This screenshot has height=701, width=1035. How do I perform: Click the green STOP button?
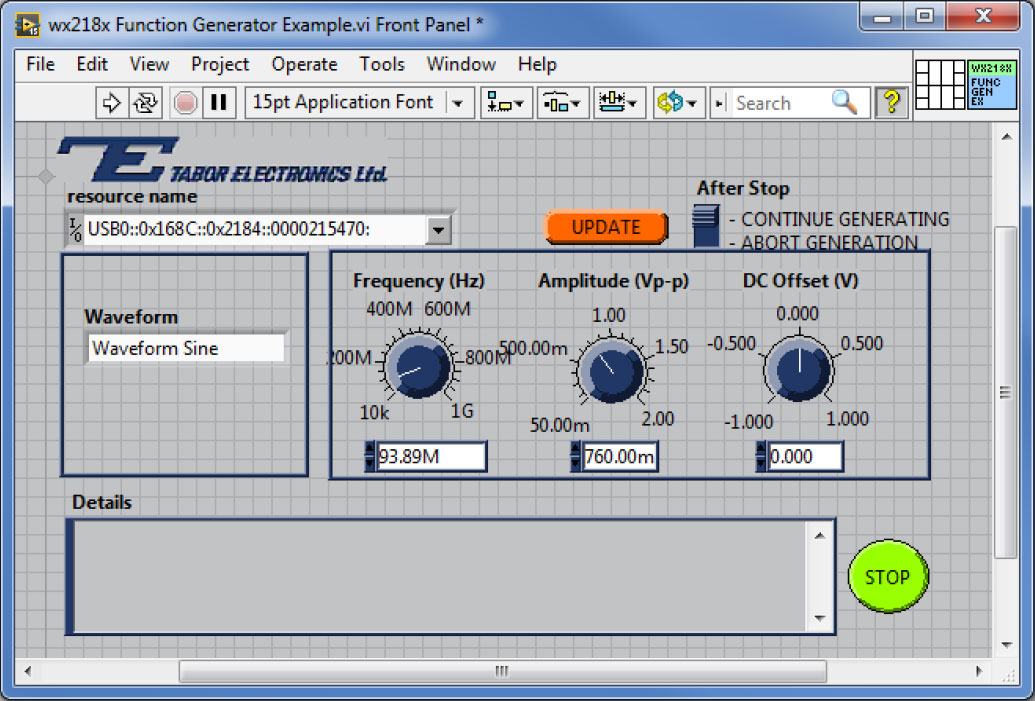(x=887, y=577)
